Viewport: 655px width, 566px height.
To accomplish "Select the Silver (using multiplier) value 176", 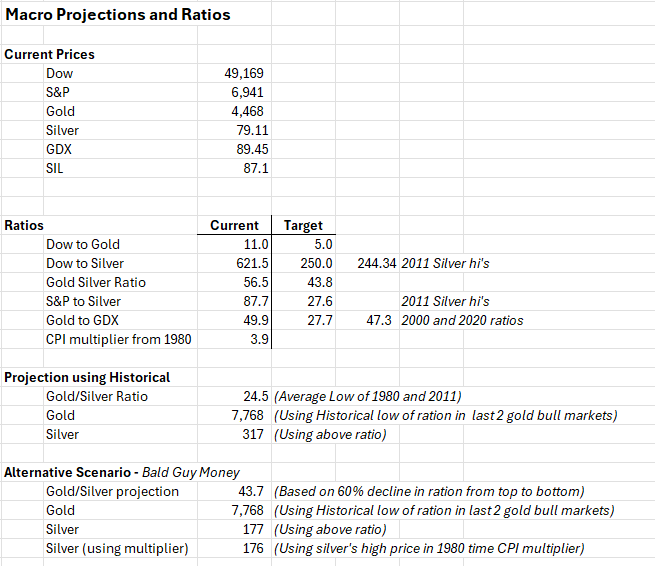I will click(254, 548).
